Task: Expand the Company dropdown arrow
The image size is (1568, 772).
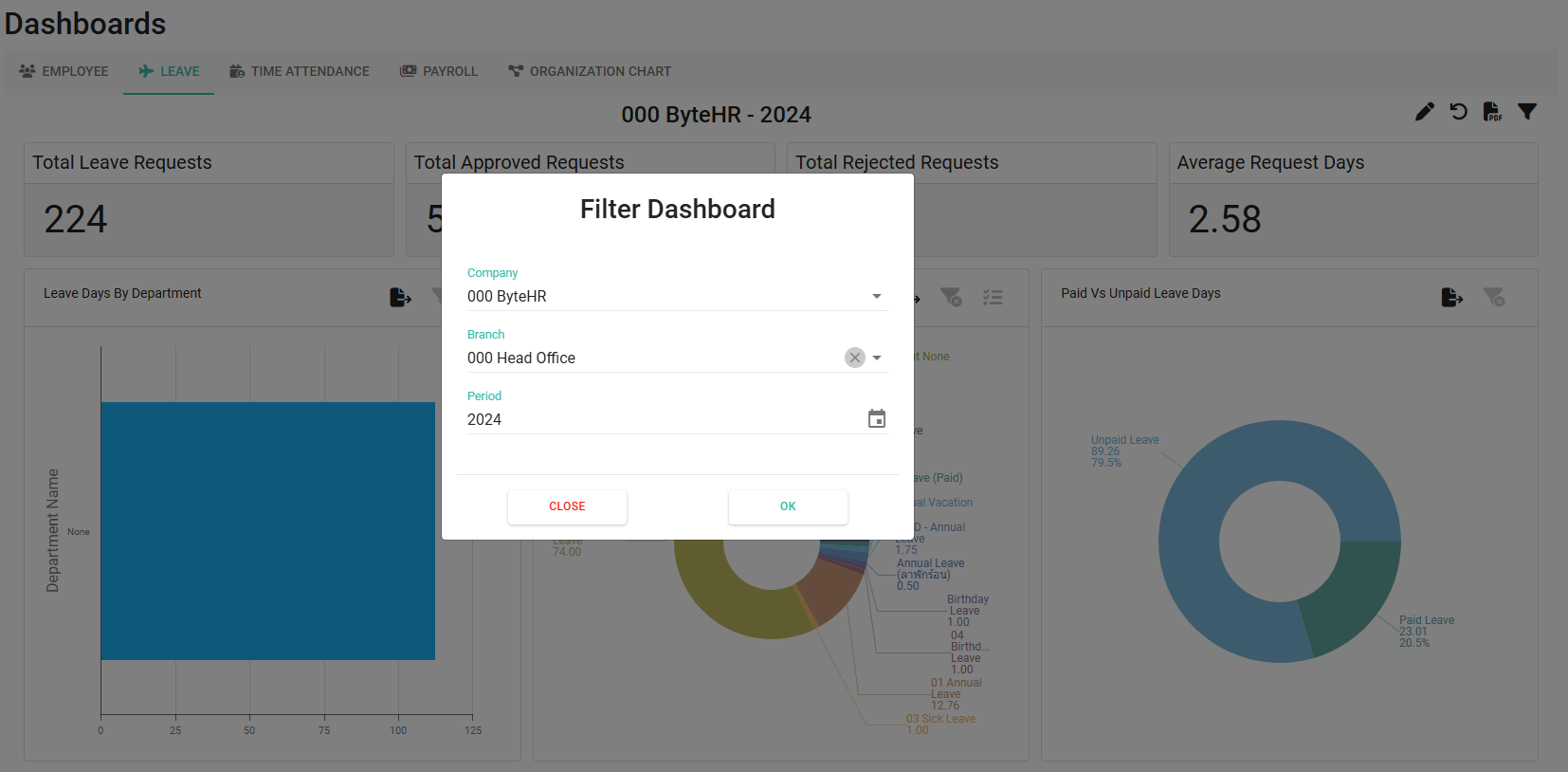Action: point(877,296)
